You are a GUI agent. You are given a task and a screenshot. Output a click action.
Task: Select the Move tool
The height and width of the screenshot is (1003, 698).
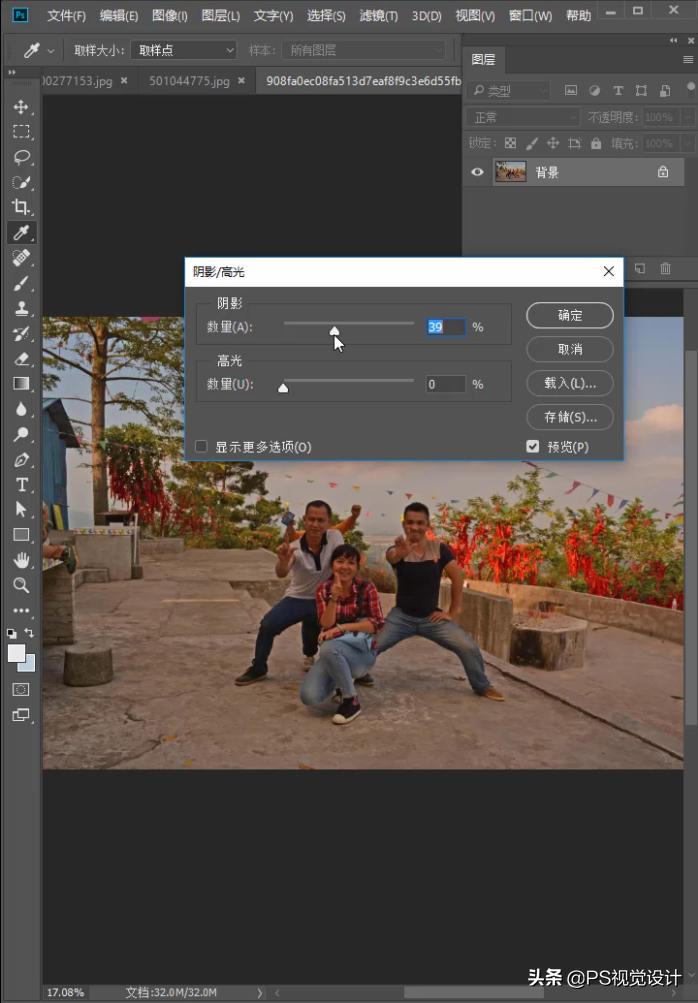[x=21, y=107]
